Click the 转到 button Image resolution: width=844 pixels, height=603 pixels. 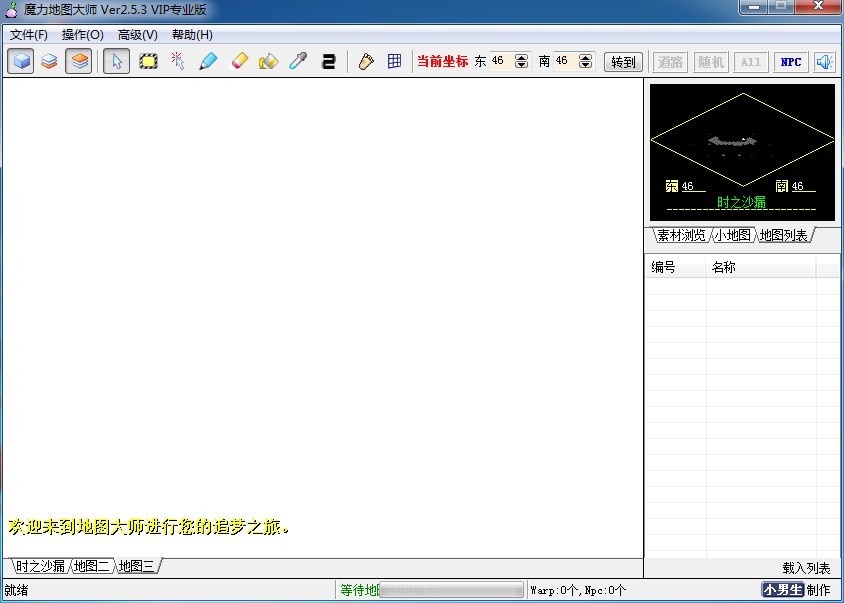(x=623, y=62)
